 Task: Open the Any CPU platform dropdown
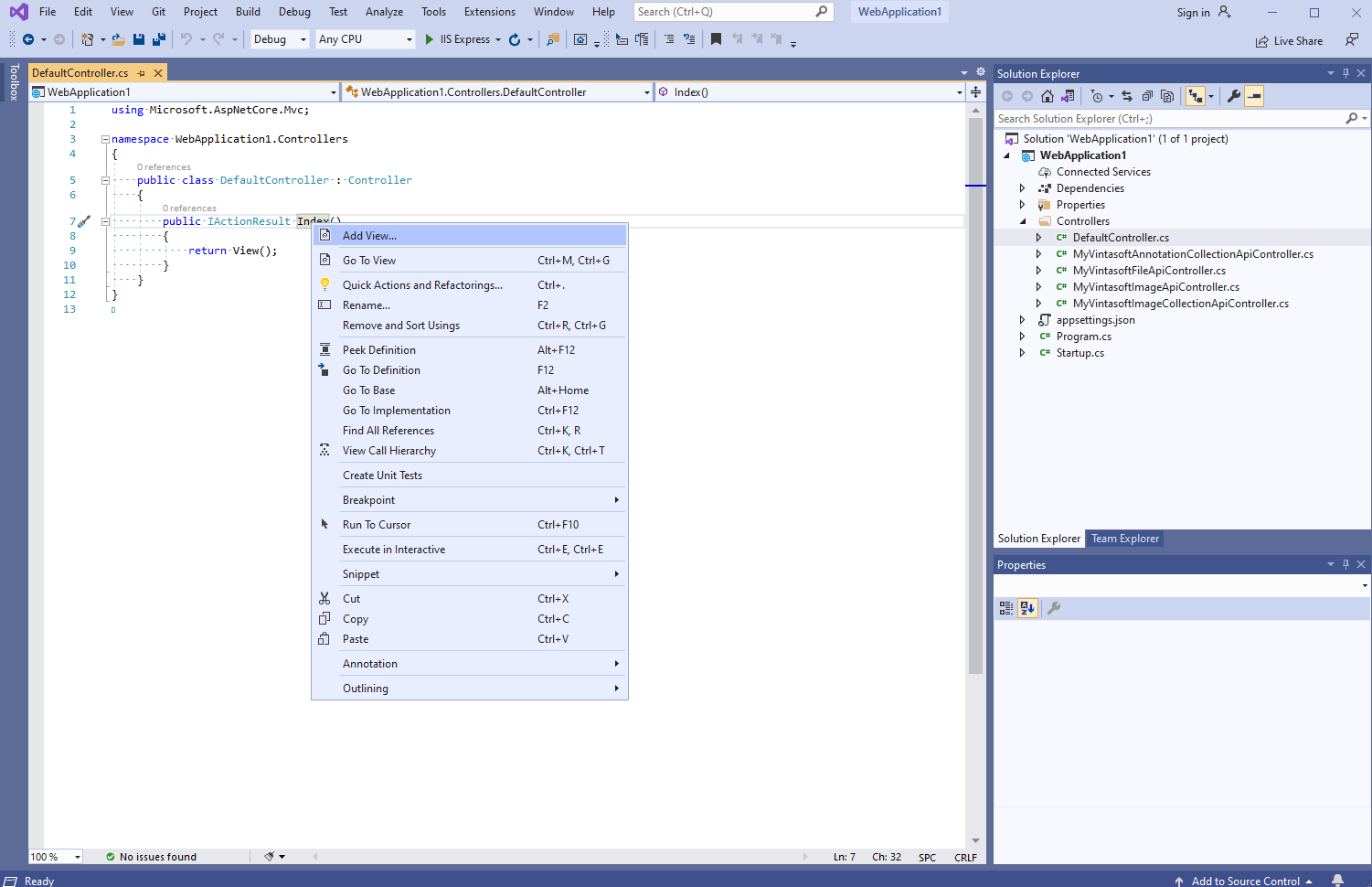tap(365, 39)
